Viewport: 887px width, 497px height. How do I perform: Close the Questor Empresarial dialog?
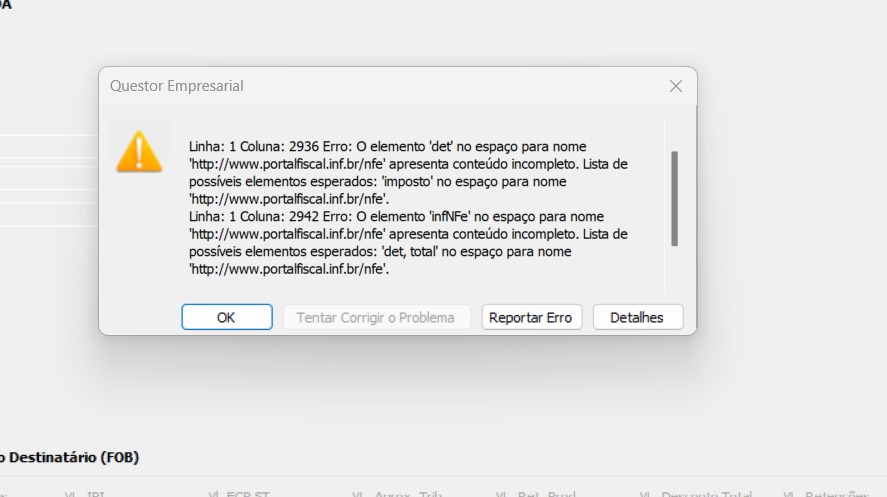675,86
